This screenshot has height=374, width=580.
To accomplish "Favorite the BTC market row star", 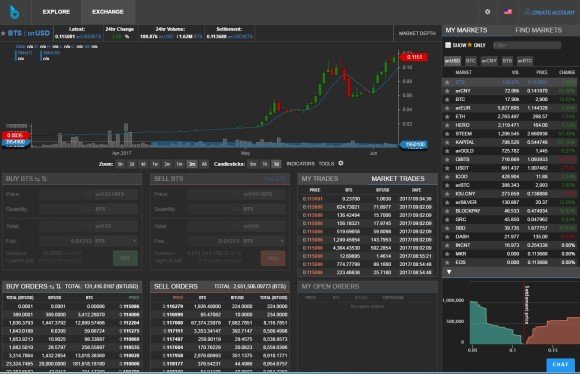I will point(447,99).
